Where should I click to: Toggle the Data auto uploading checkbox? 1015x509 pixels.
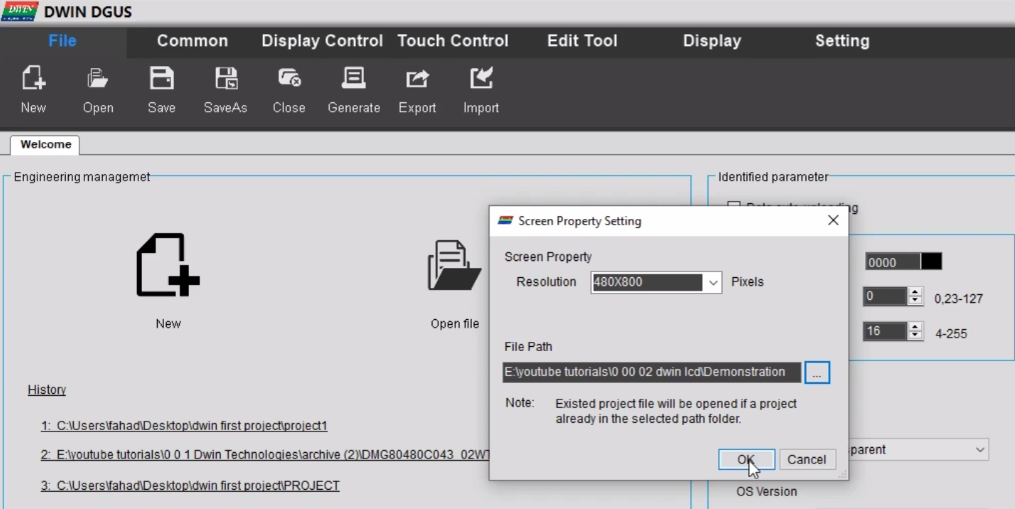click(x=734, y=207)
